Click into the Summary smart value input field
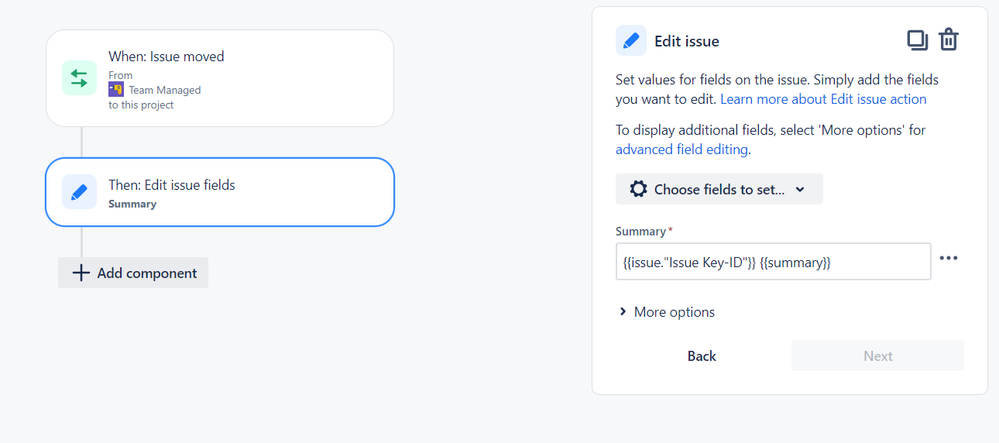 pyautogui.click(x=773, y=261)
